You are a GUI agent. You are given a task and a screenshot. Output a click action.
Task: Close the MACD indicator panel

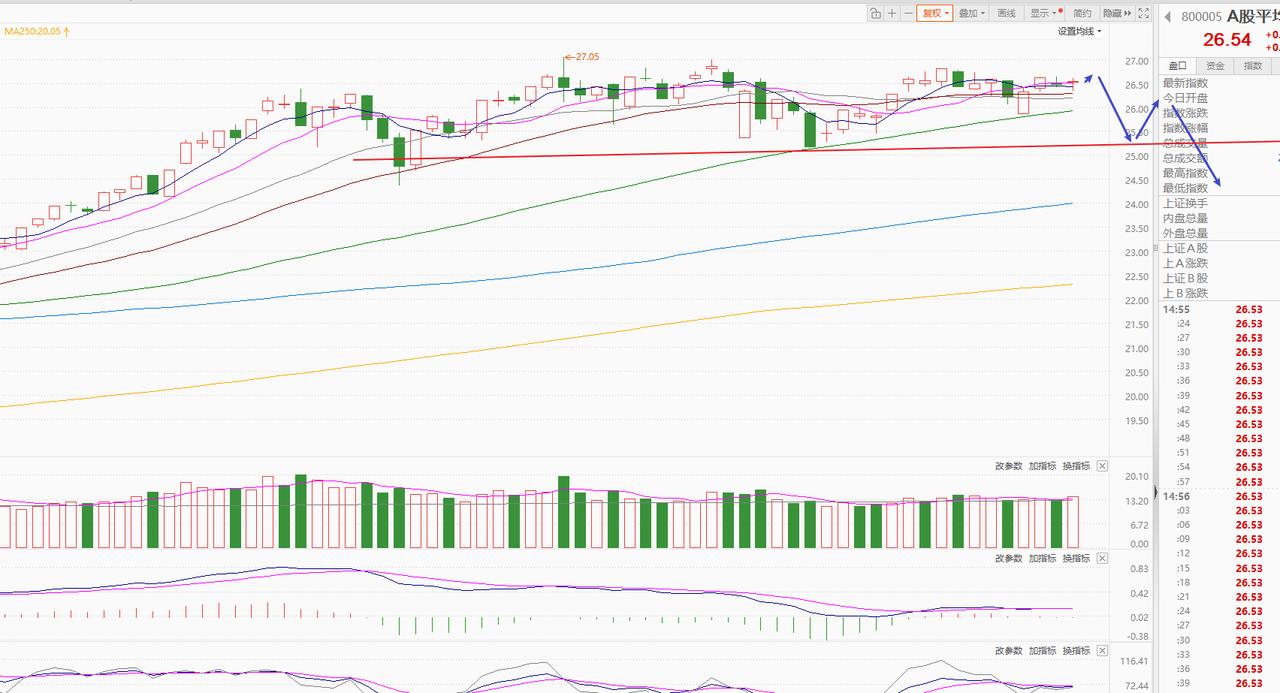pyautogui.click(x=1102, y=558)
